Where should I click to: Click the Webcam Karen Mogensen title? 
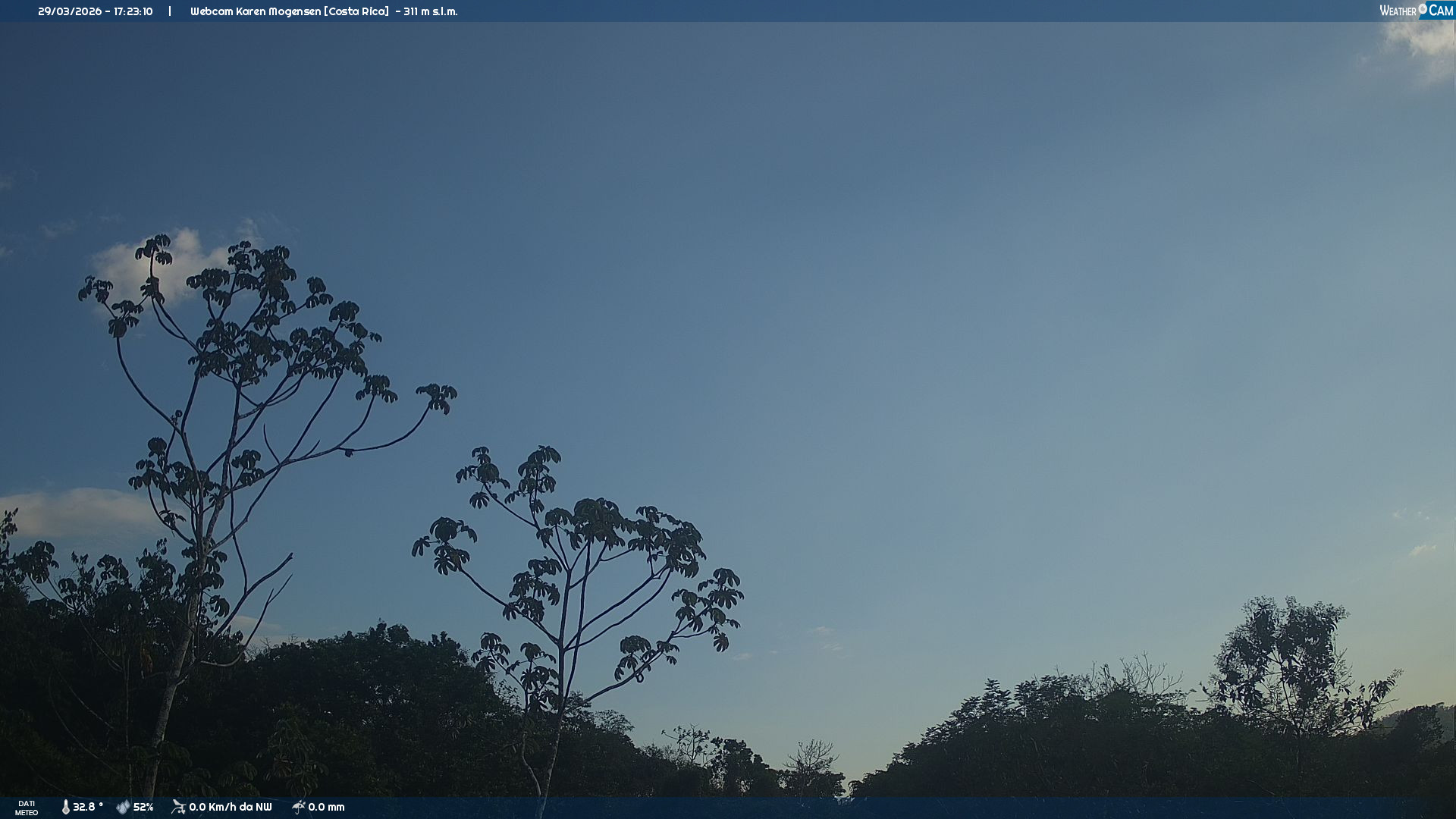click(x=256, y=11)
